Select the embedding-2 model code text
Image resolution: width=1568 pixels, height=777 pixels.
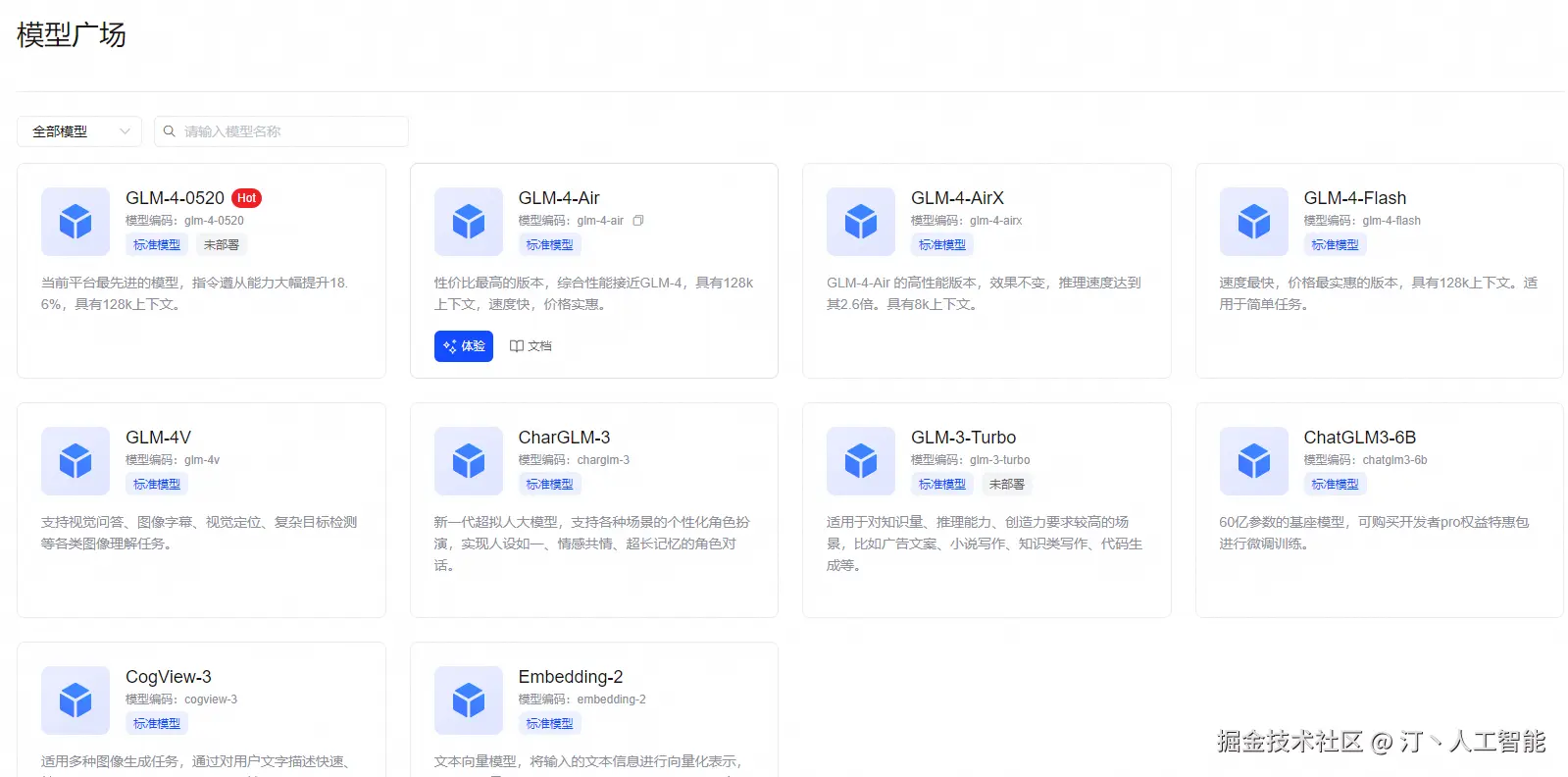[x=611, y=699]
